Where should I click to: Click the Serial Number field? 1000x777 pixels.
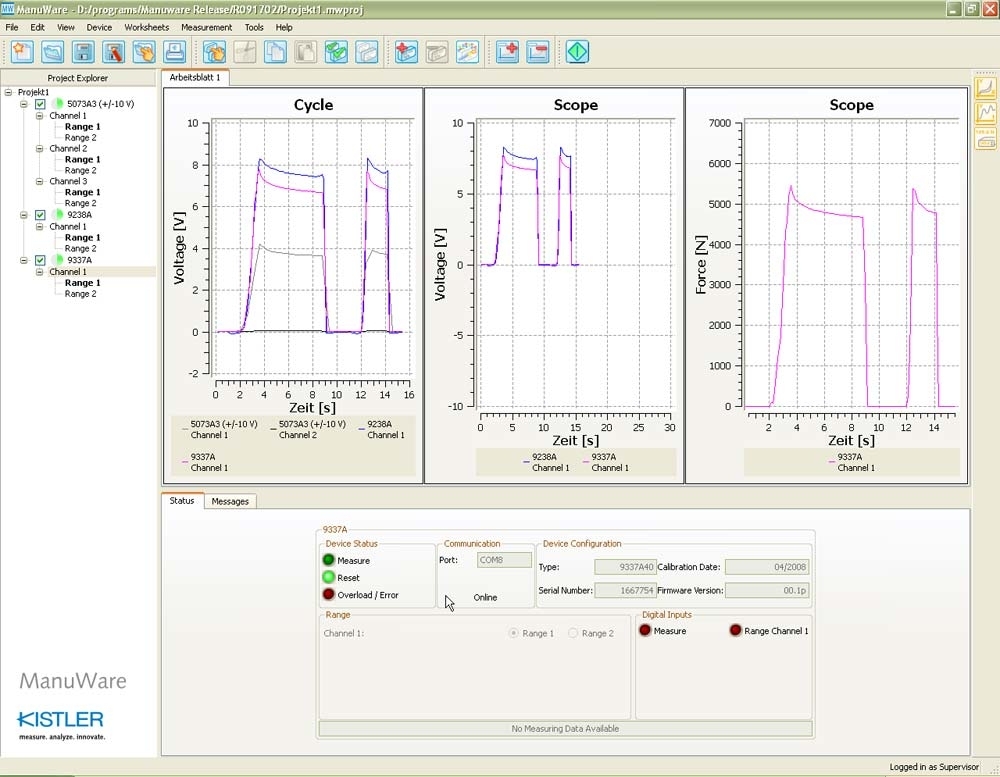tap(625, 590)
